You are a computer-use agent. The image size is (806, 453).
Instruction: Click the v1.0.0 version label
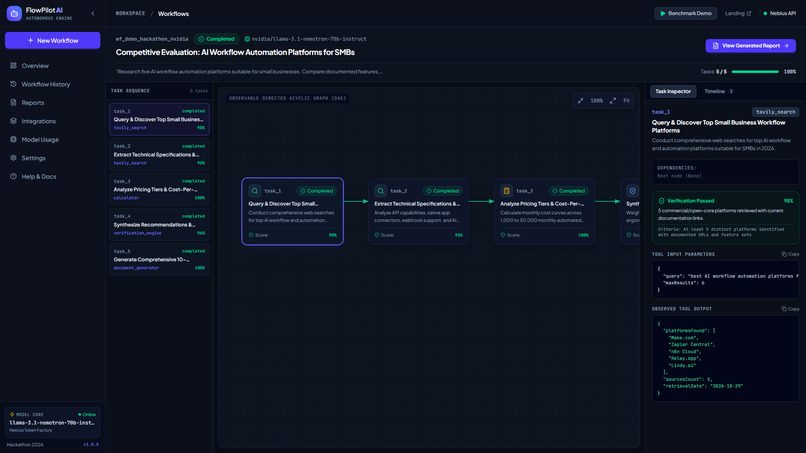point(90,445)
